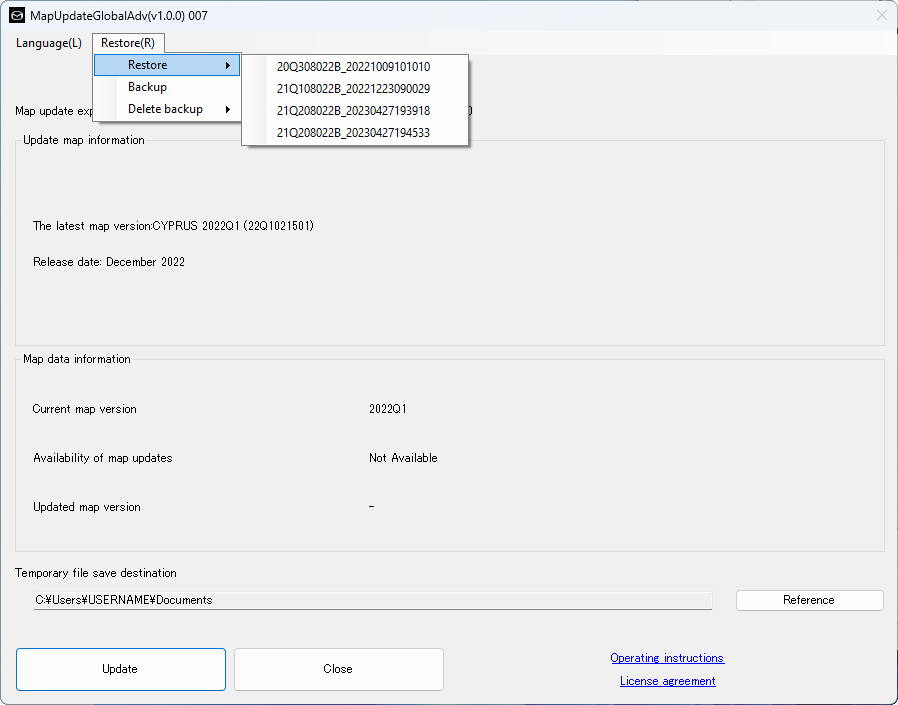
Task: Click the Reference button
Action: [809, 600]
